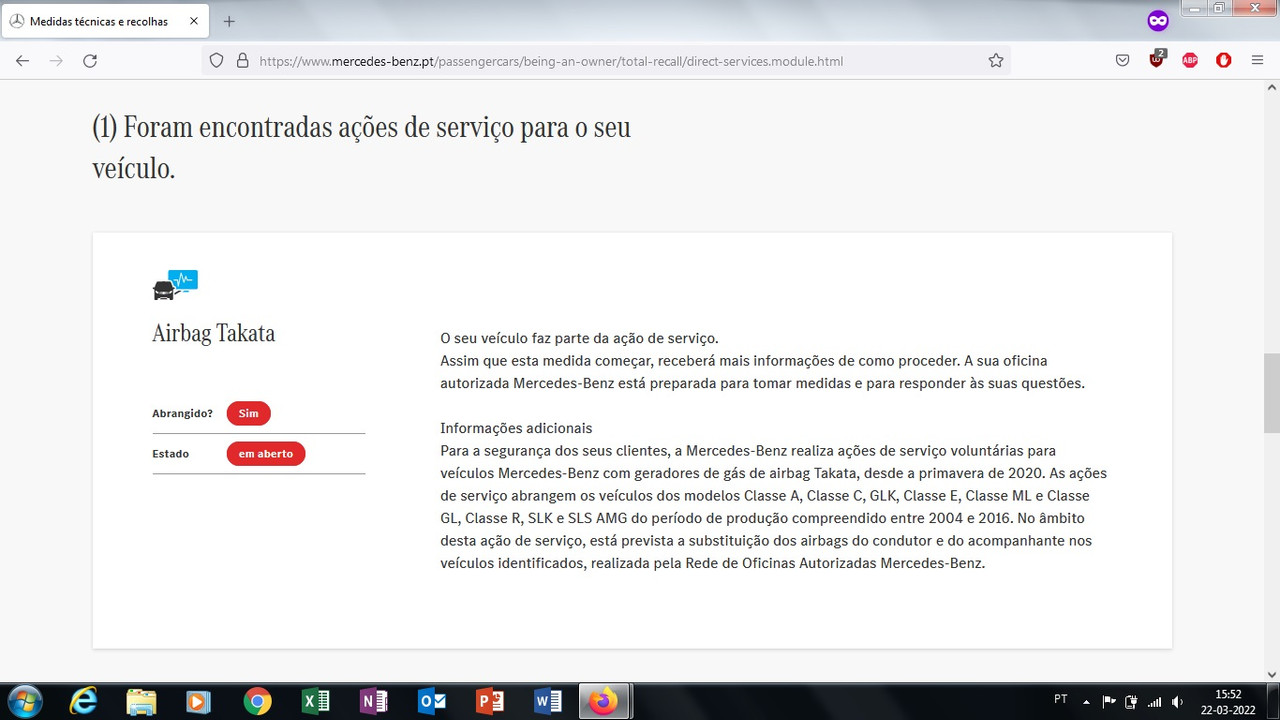Open File Explorer from the taskbar
This screenshot has height=720, width=1280.
point(141,701)
